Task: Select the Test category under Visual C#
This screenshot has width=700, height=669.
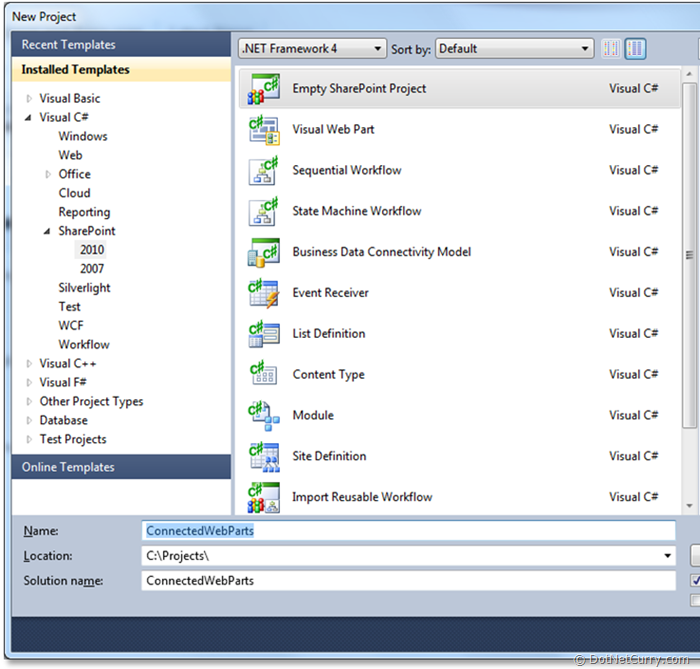Action: 70,307
